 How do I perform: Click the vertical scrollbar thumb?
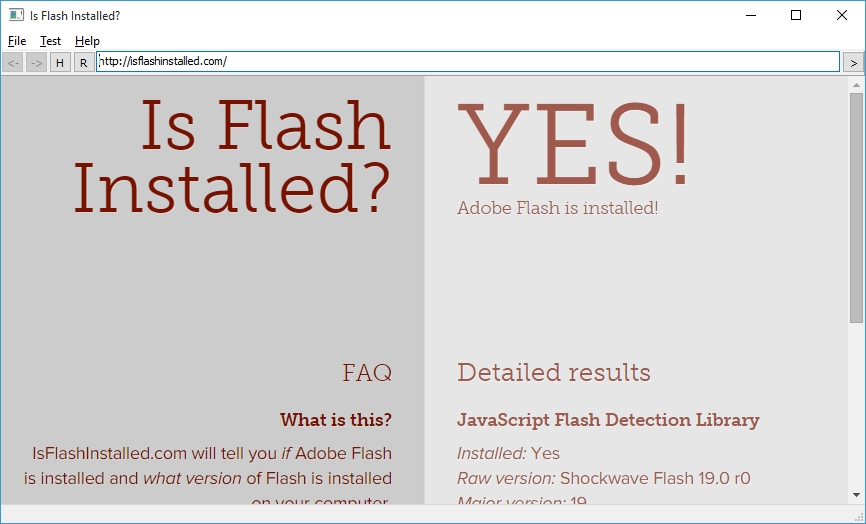click(x=856, y=208)
